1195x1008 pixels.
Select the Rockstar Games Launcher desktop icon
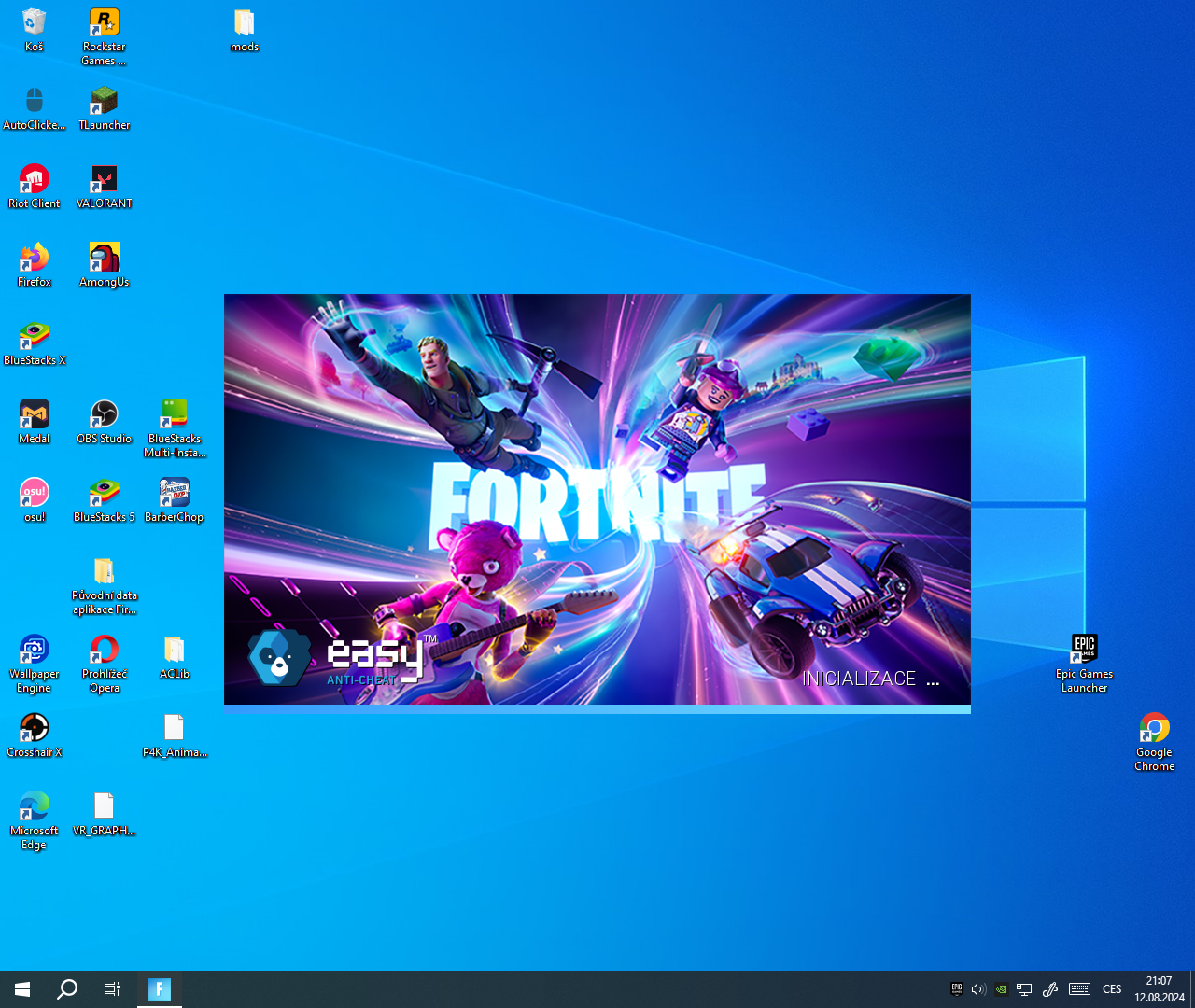coord(104,36)
